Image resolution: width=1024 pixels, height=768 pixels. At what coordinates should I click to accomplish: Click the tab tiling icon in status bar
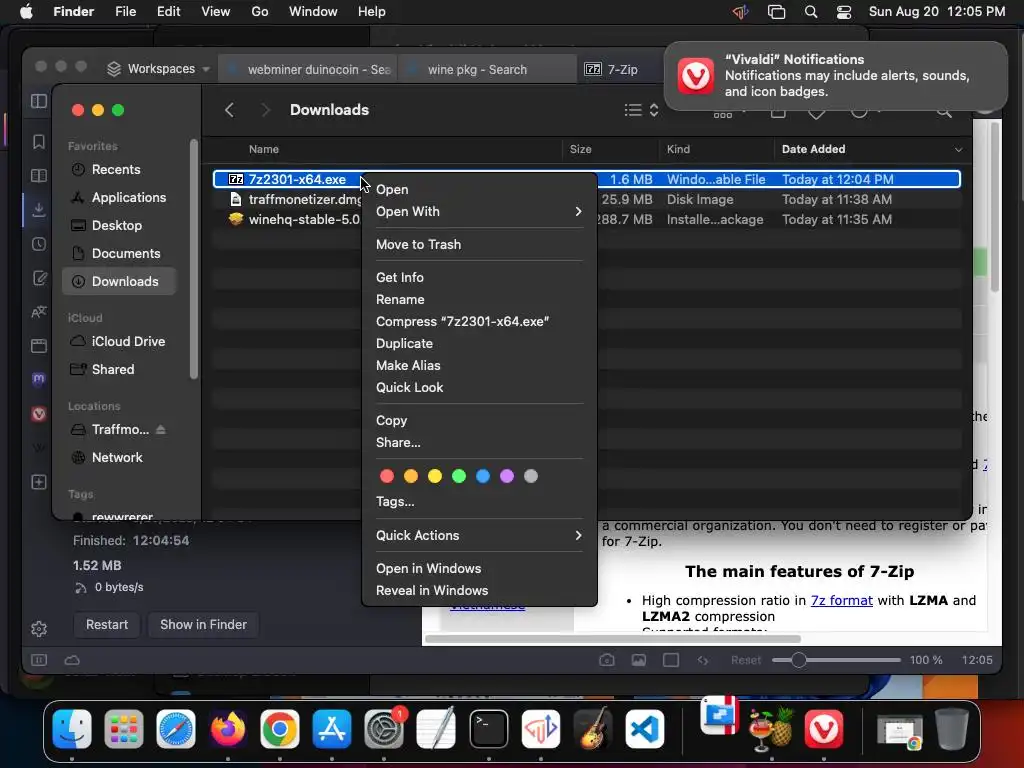[x=671, y=660]
